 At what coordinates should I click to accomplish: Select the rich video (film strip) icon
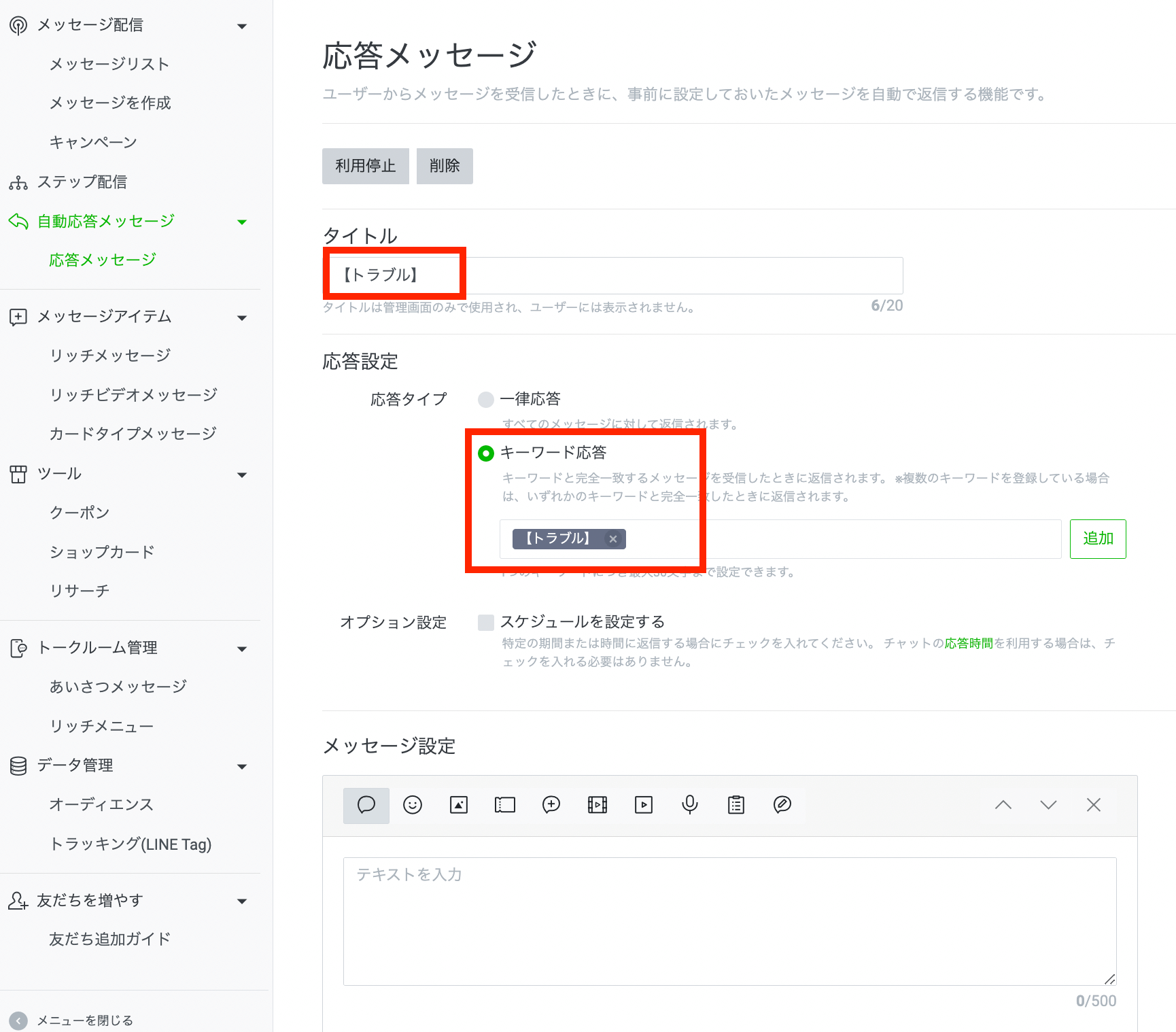[x=598, y=805]
